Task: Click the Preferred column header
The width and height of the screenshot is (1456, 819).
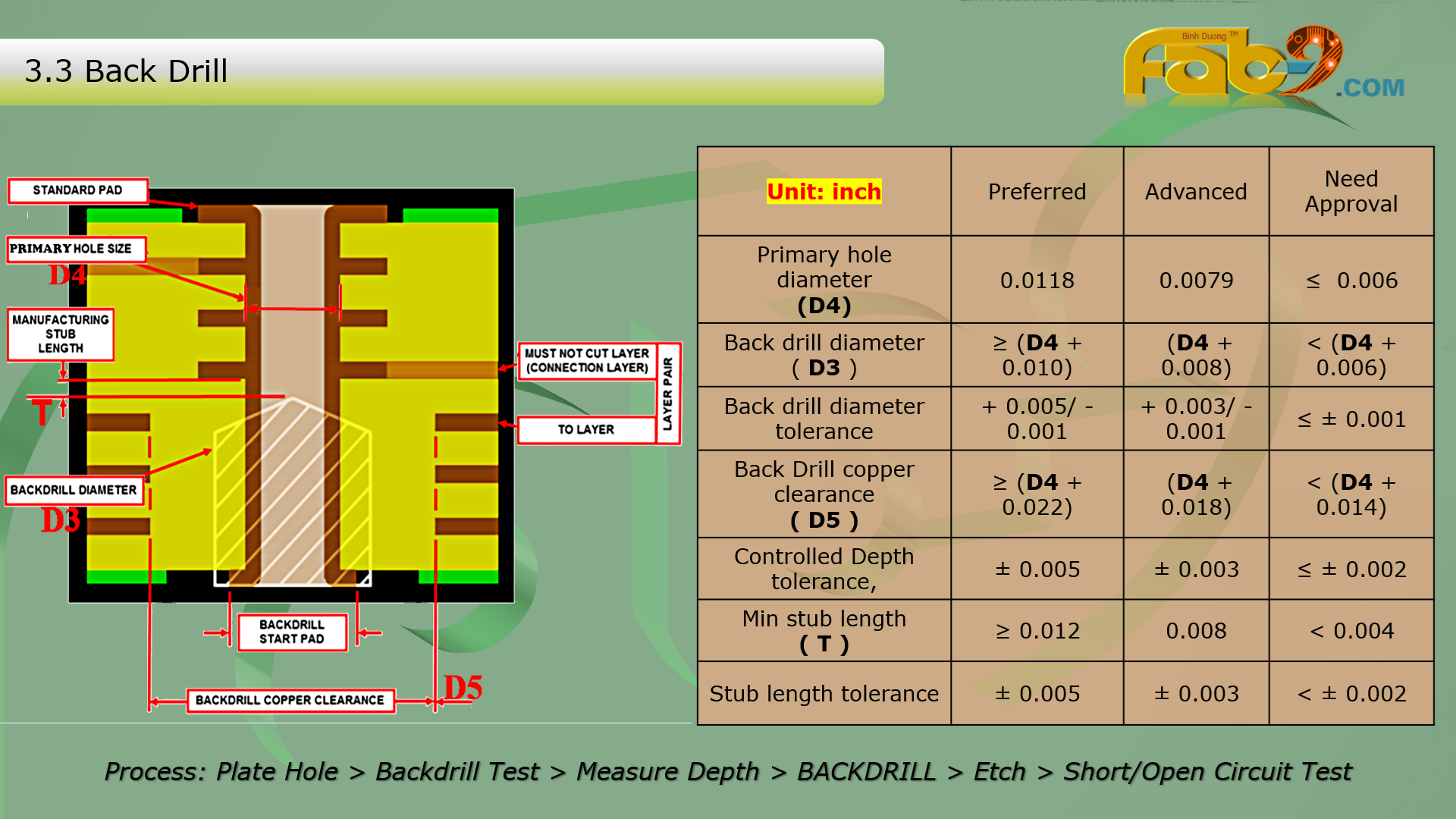Action: [x=1037, y=192]
